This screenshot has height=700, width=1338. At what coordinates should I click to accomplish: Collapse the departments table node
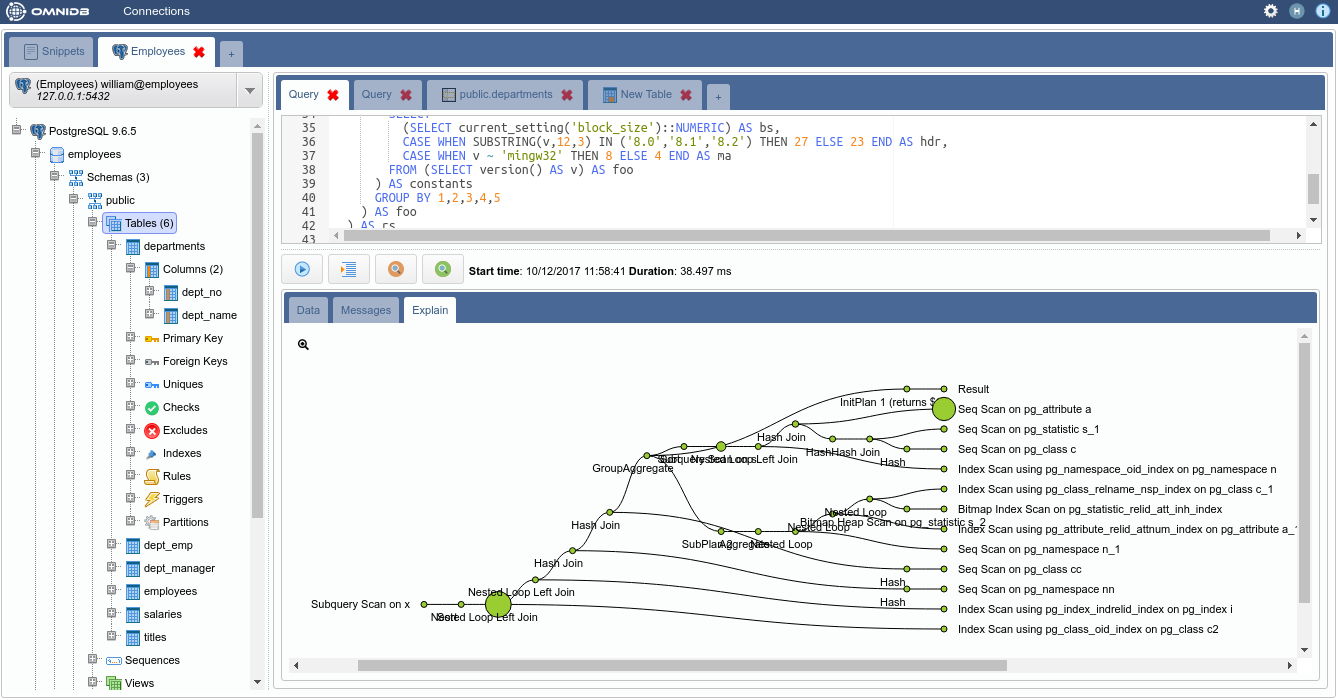[x=111, y=245]
